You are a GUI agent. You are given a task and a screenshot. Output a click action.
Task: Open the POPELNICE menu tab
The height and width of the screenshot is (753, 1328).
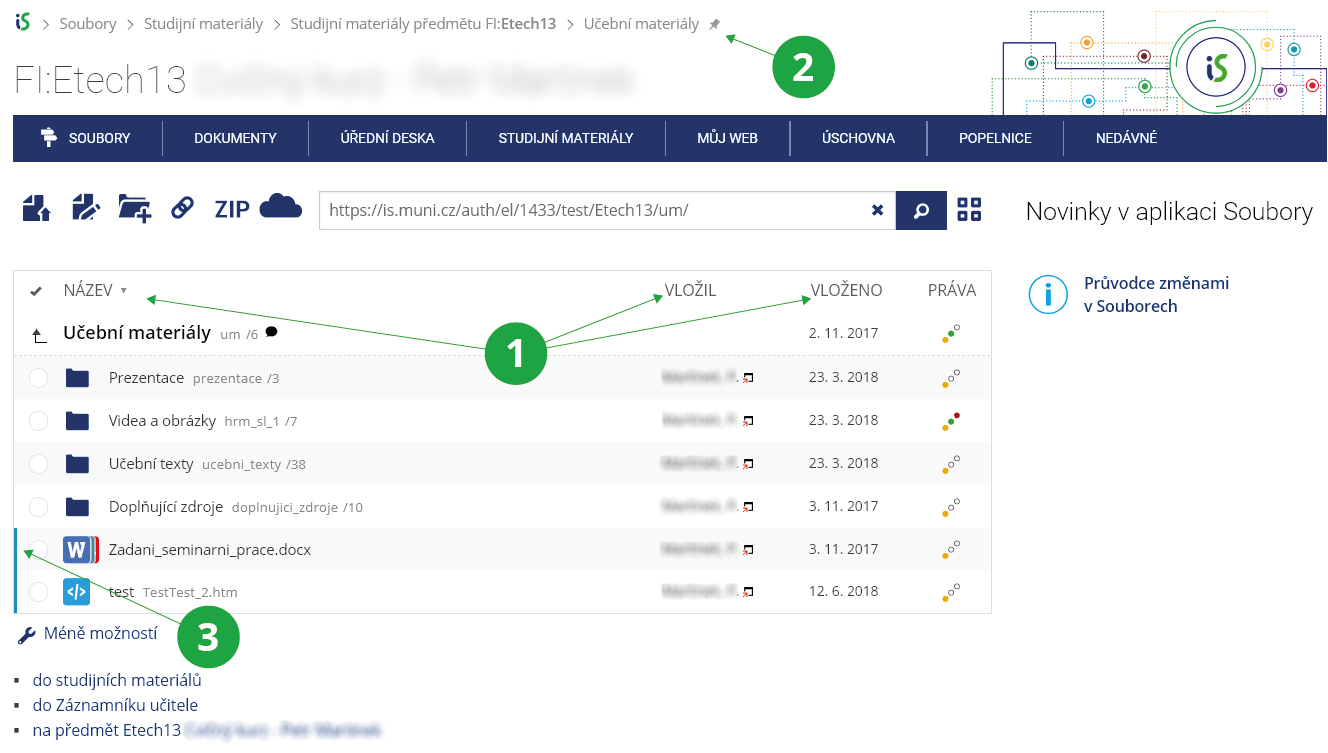pyautogui.click(x=994, y=139)
